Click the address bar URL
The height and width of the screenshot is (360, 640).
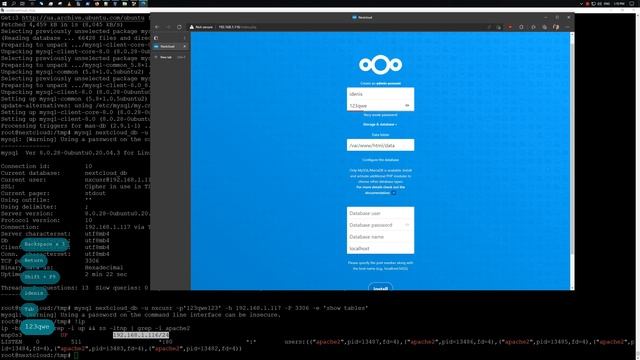pyautogui.click(x=238, y=27)
